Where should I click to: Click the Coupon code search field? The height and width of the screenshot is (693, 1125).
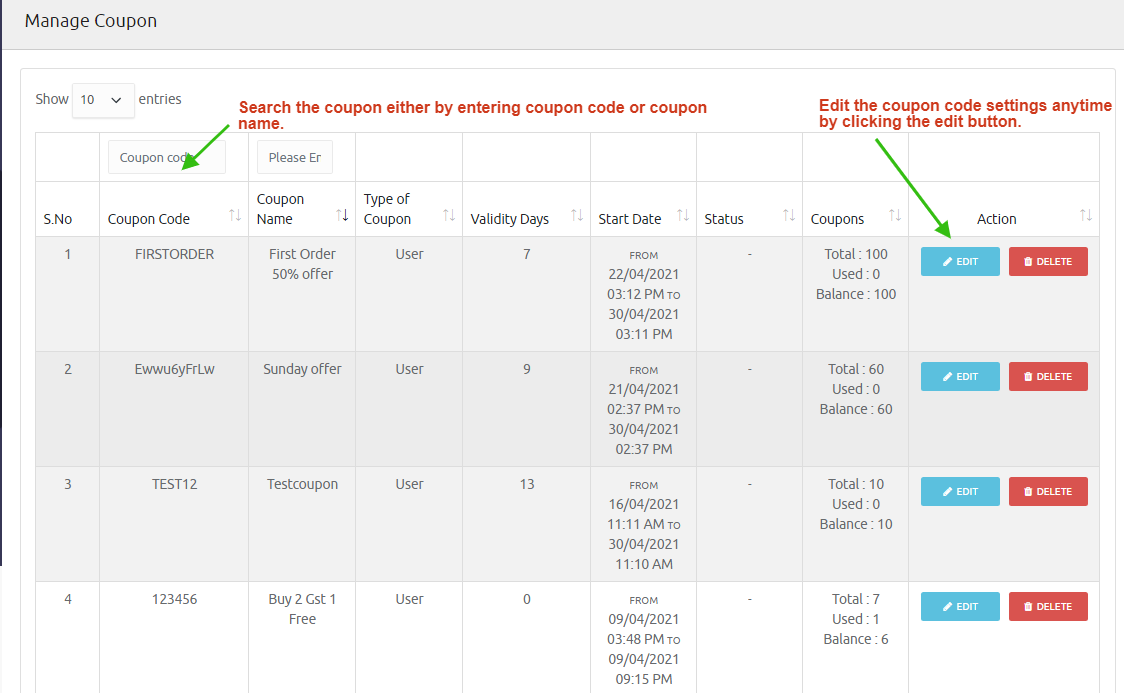(167, 157)
